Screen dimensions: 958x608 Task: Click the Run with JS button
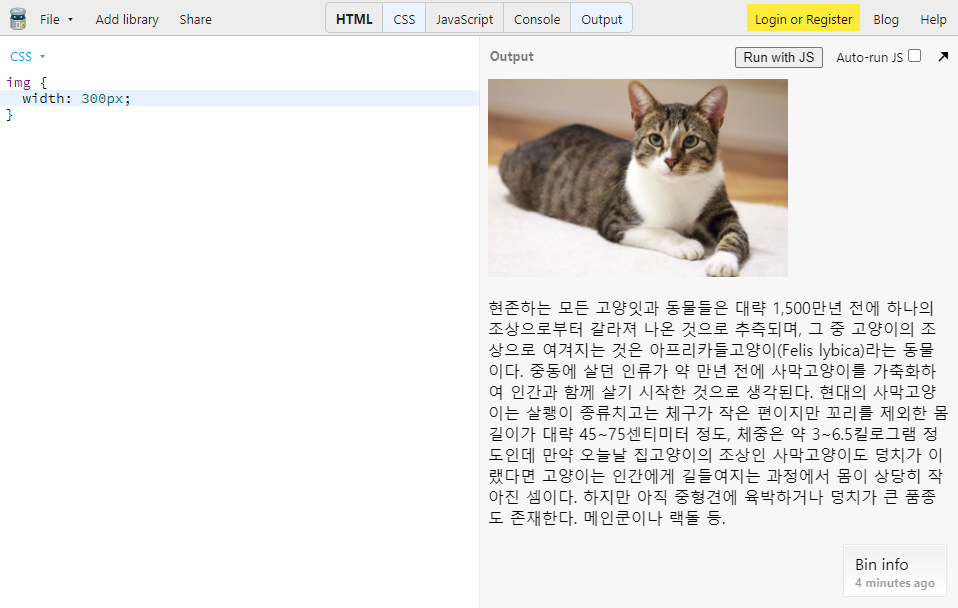point(779,57)
